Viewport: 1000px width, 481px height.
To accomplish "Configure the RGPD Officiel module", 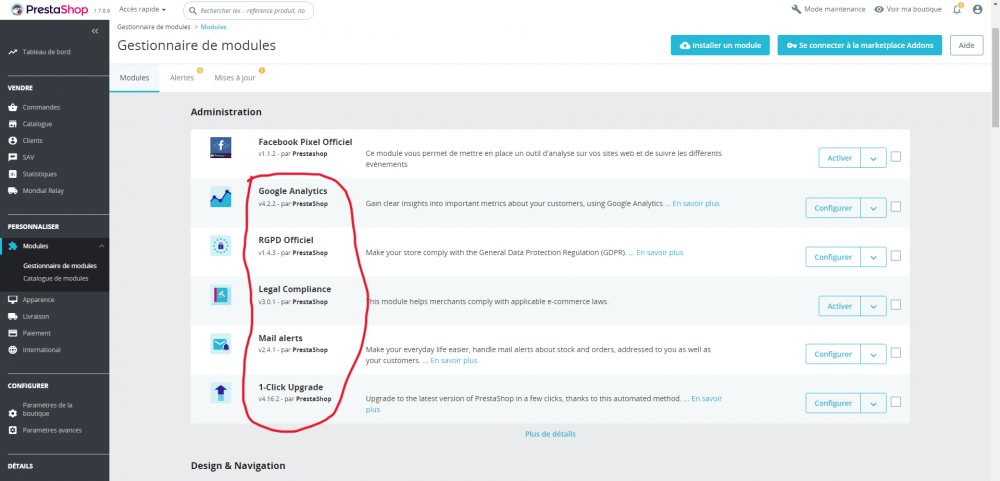I will click(833, 257).
